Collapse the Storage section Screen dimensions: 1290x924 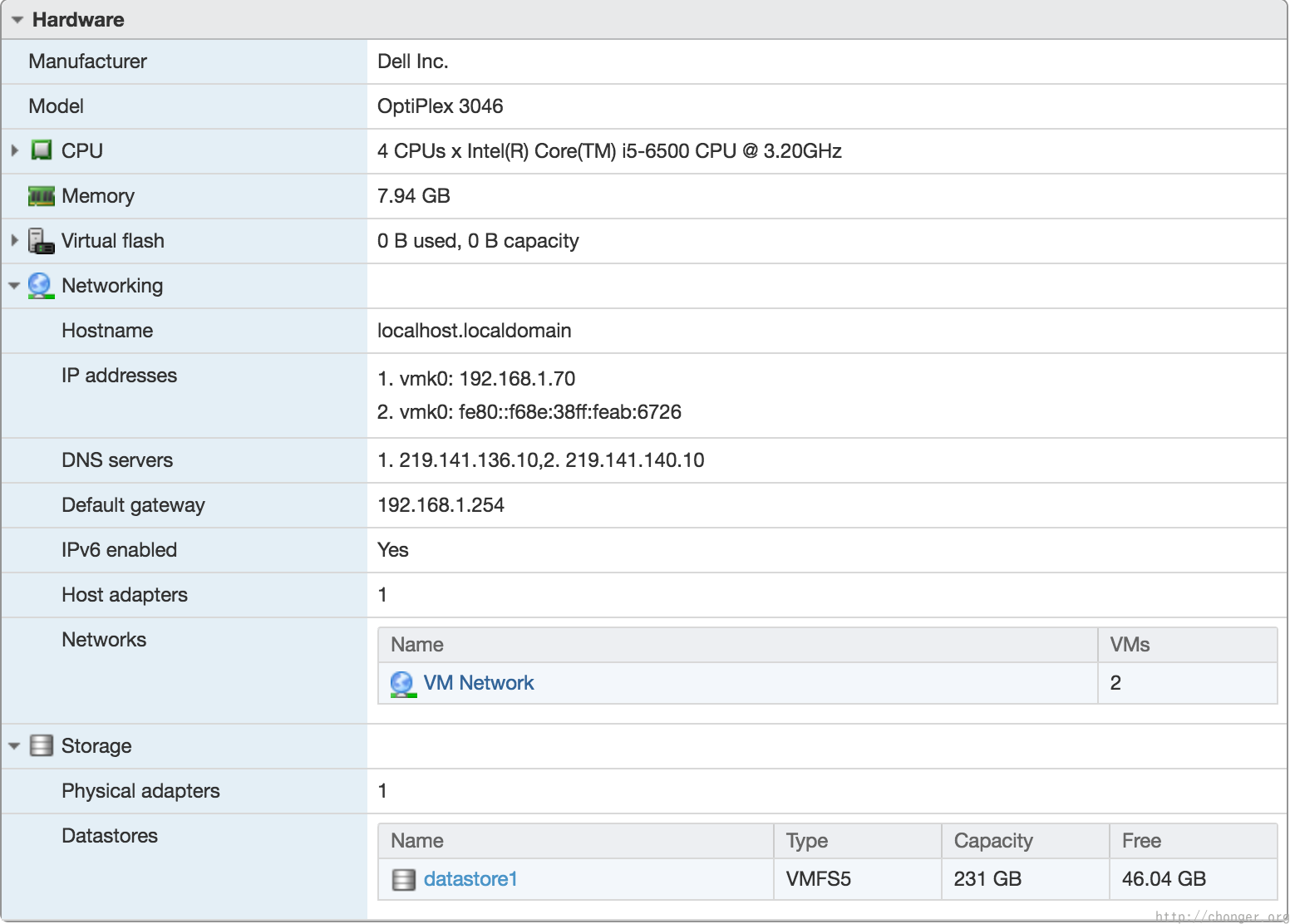coord(14,745)
